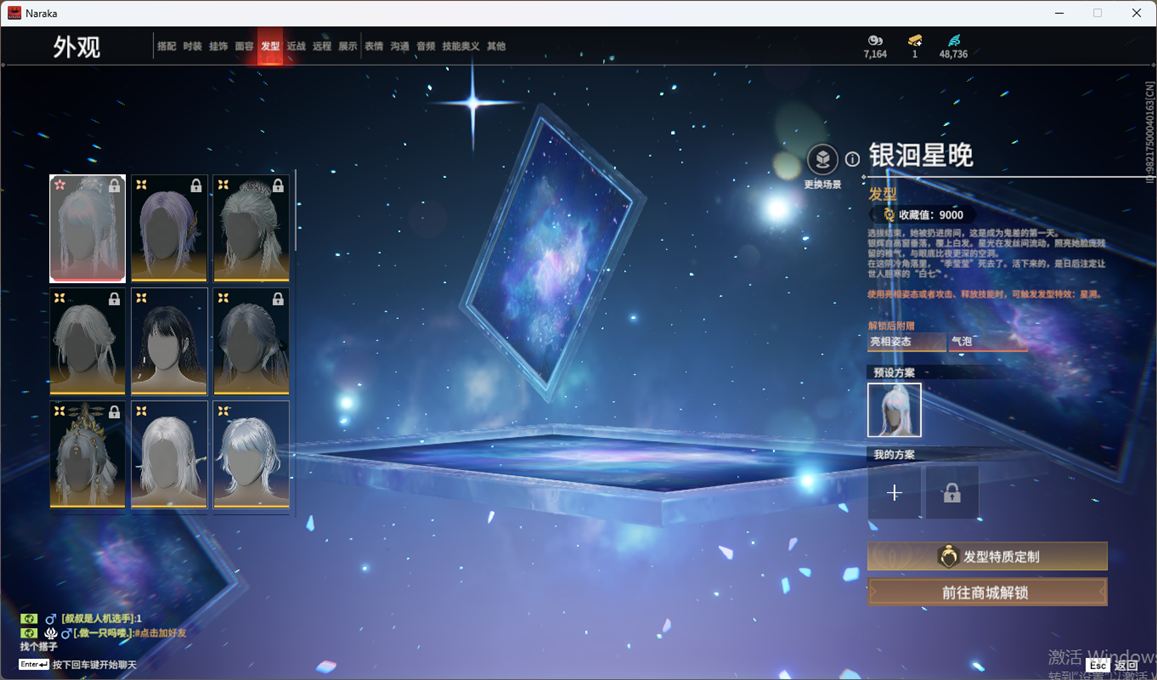Click the 收藏值 collection value icon
The height and width of the screenshot is (680, 1157).
(888, 215)
